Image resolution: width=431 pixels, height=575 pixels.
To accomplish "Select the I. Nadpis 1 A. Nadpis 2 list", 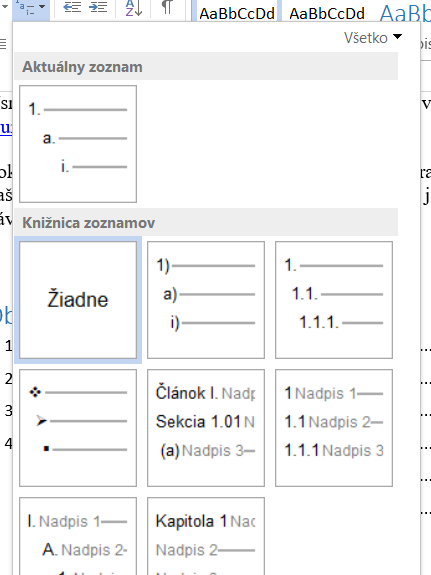I will coord(78,536).
